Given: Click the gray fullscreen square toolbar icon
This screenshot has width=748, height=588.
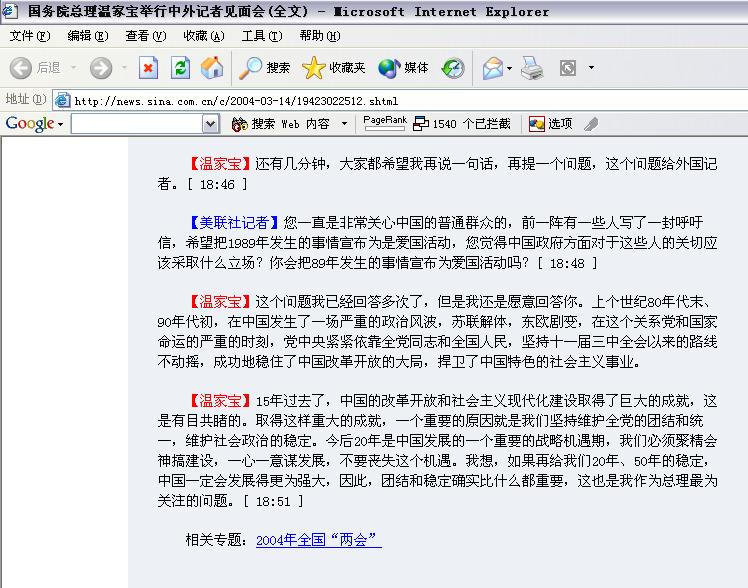Looking at the screenshot, I should pyautogui.click(x=568, y=68).
